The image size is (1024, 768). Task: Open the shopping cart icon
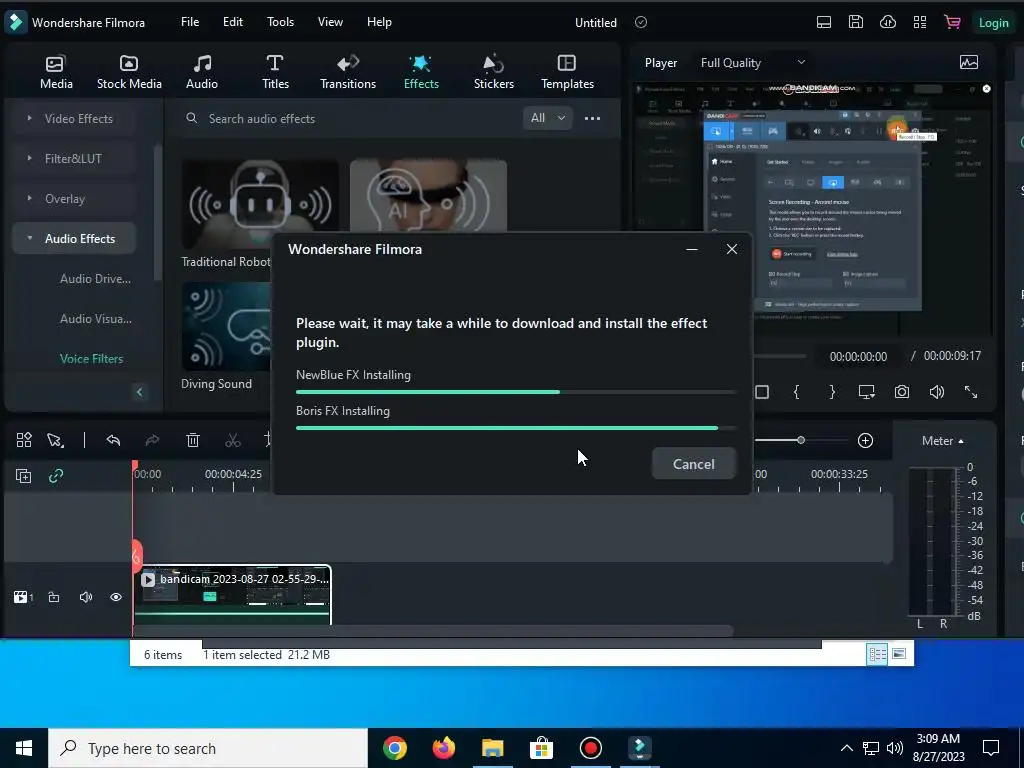coord(952,22)
